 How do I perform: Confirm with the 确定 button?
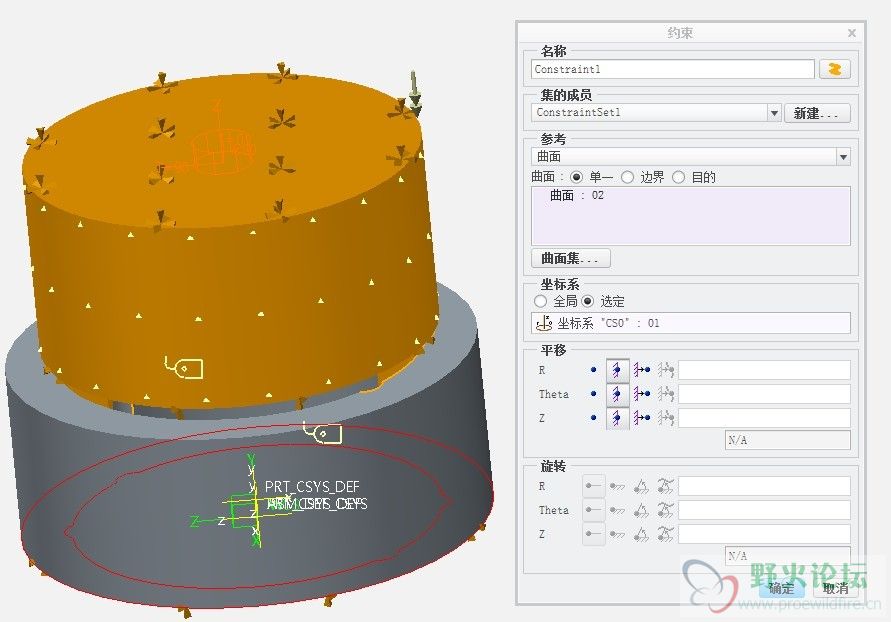[781, 588]
